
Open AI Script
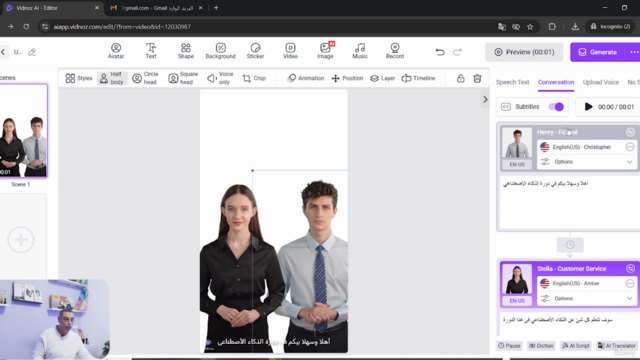576,346
